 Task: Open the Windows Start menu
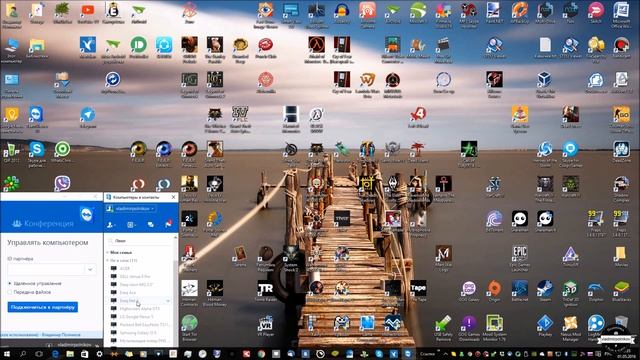pos(7,354)
